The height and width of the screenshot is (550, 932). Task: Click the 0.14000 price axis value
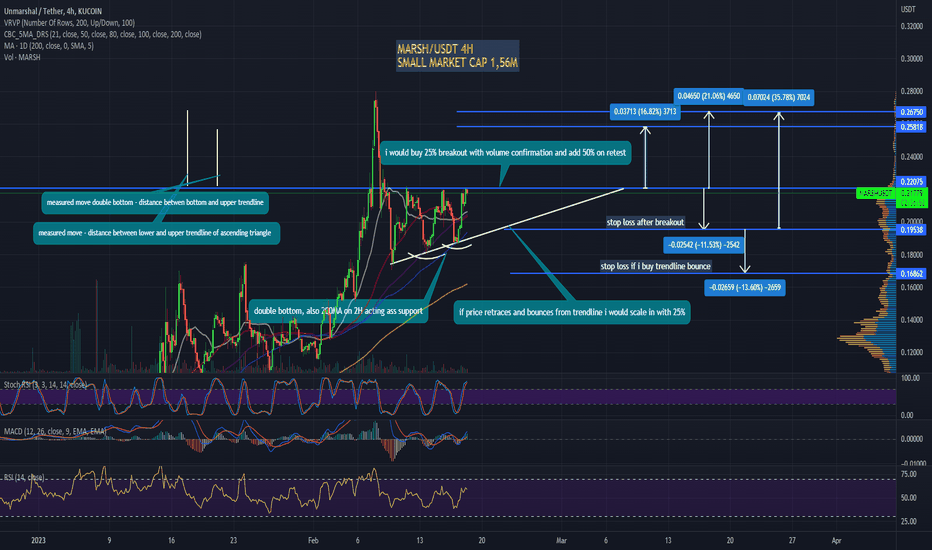click(912, 320)
